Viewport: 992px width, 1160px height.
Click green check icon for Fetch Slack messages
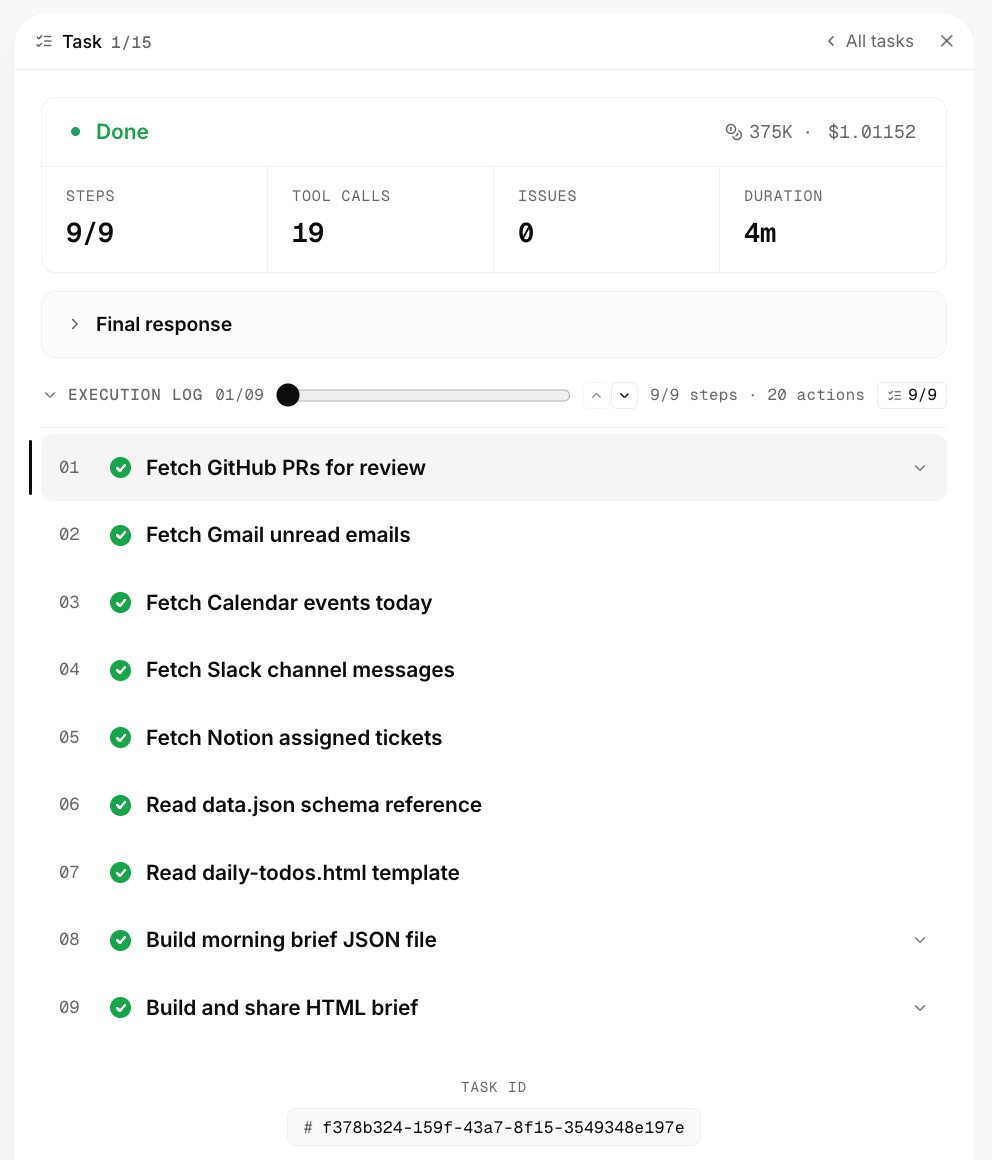point(121,670)
